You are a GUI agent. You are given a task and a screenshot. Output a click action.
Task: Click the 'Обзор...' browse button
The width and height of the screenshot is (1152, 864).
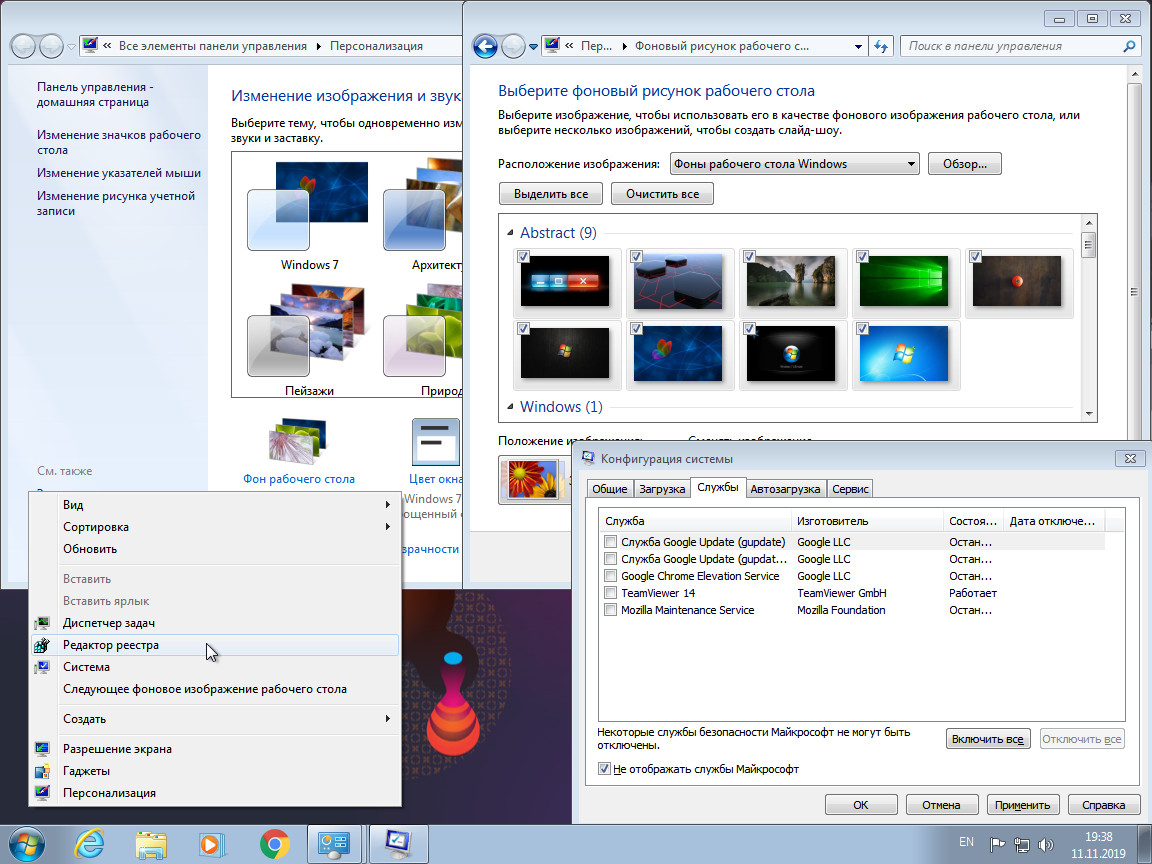coord(964,164)
